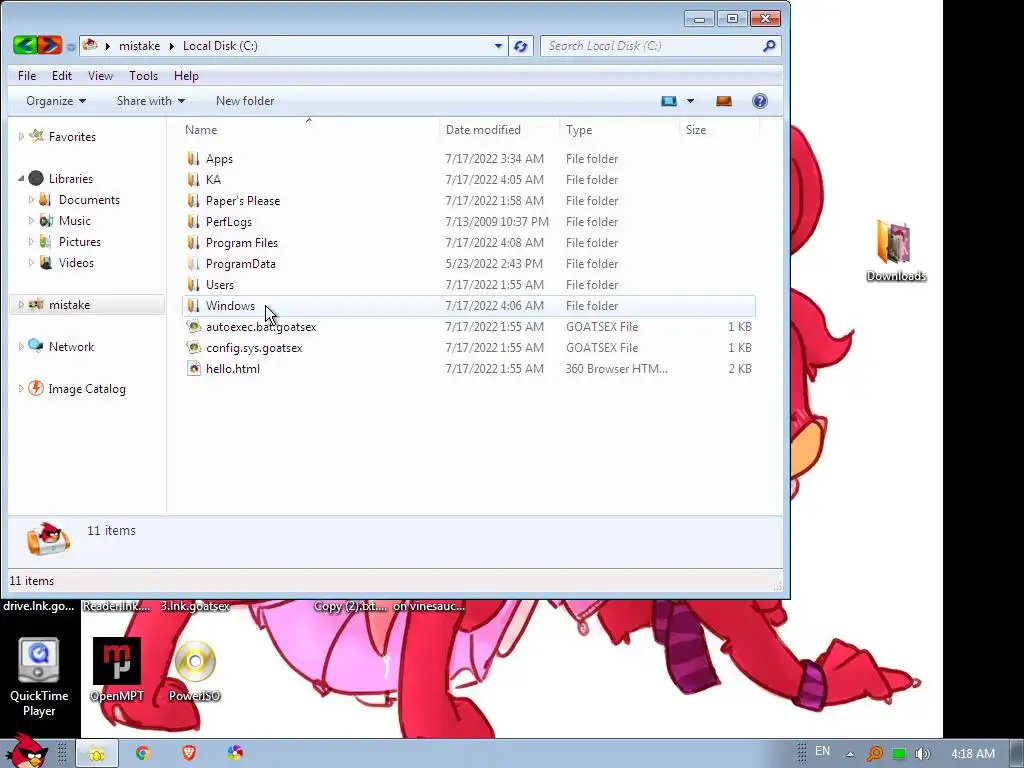Open the Organize dropdown menu
Image resolution: width=1024 pixels, height=768 pixels.
[x=56, y=101]
